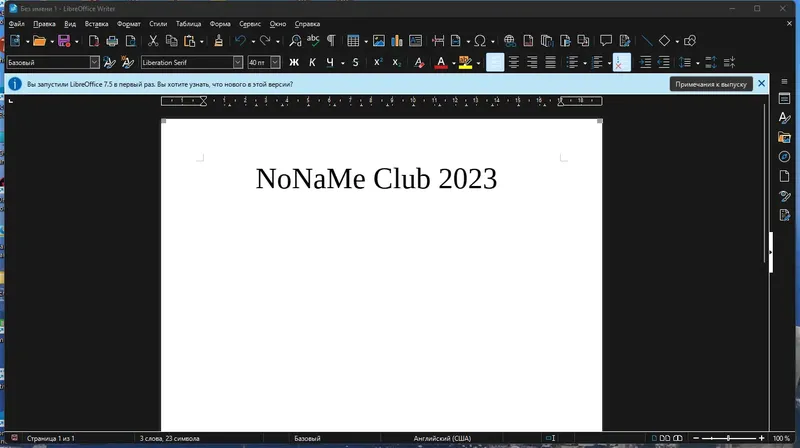Toggle formatting marks (pilcrow)
The image size is (800, 448).
[x=331, y=41]
